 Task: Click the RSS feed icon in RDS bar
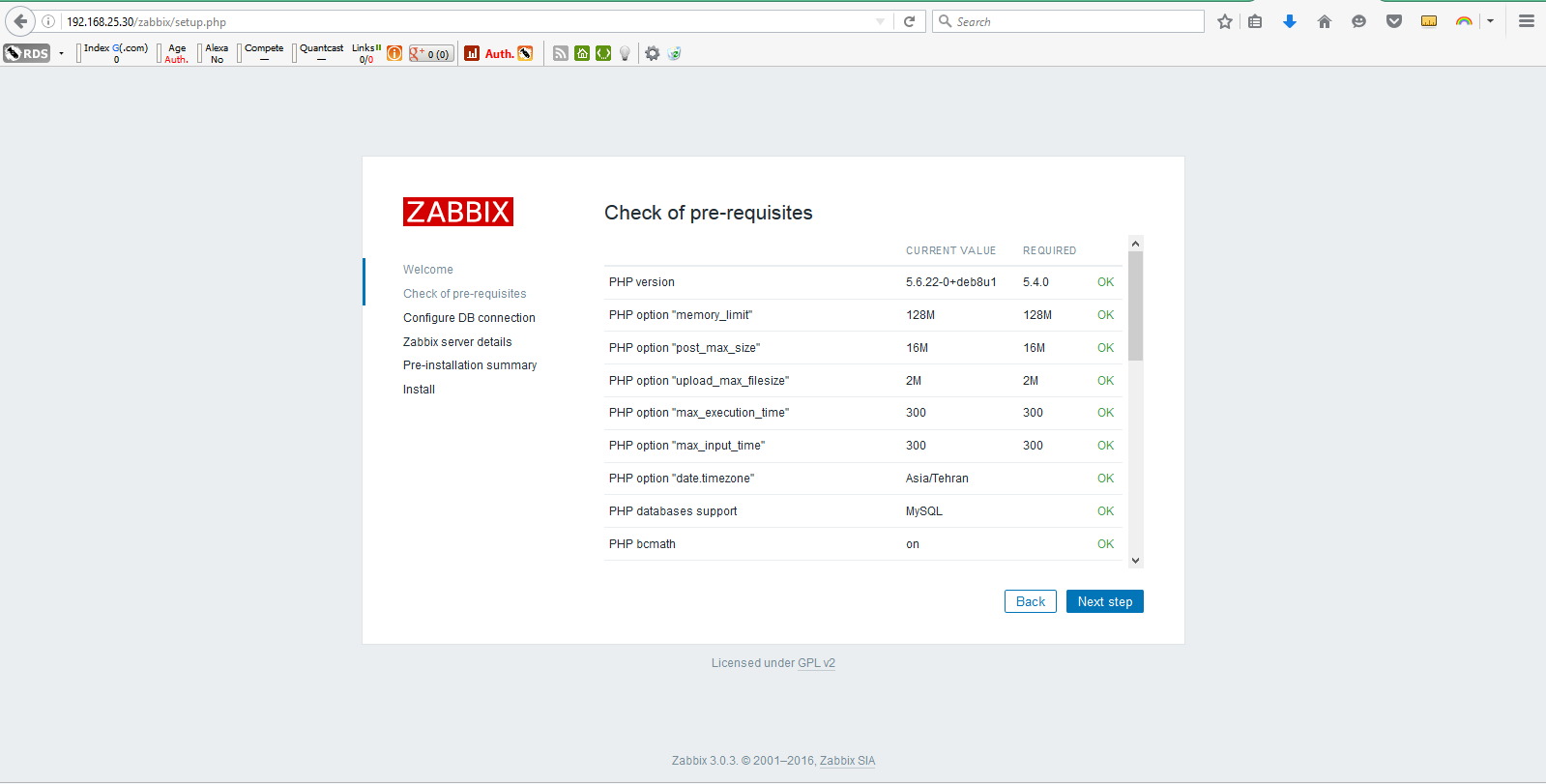pyautogui.click(x=561, y=54)
